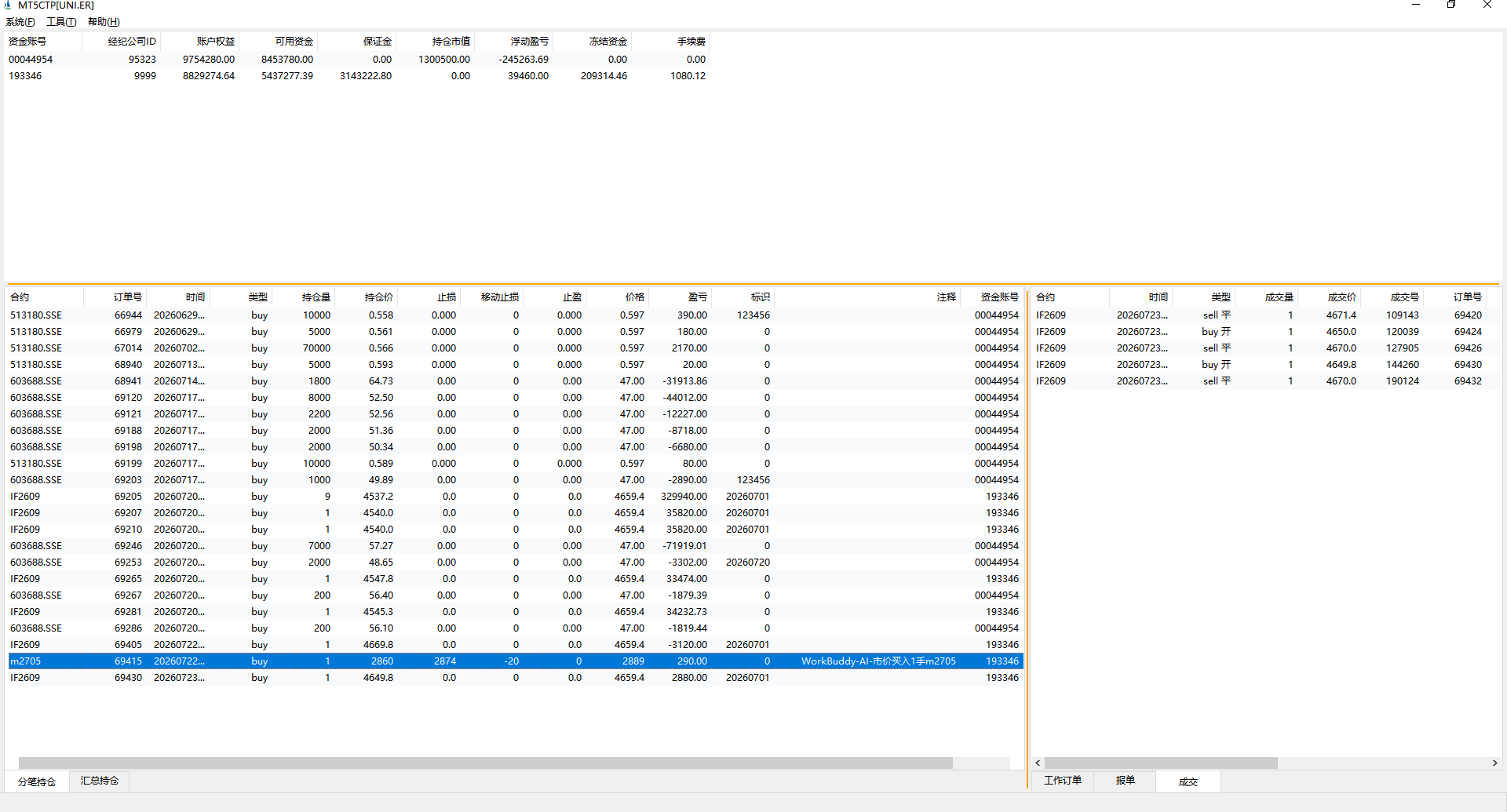Screen dimensions: 1507x812
Task: Sort trades by 成交价 column header
Action: (1330, 297)
